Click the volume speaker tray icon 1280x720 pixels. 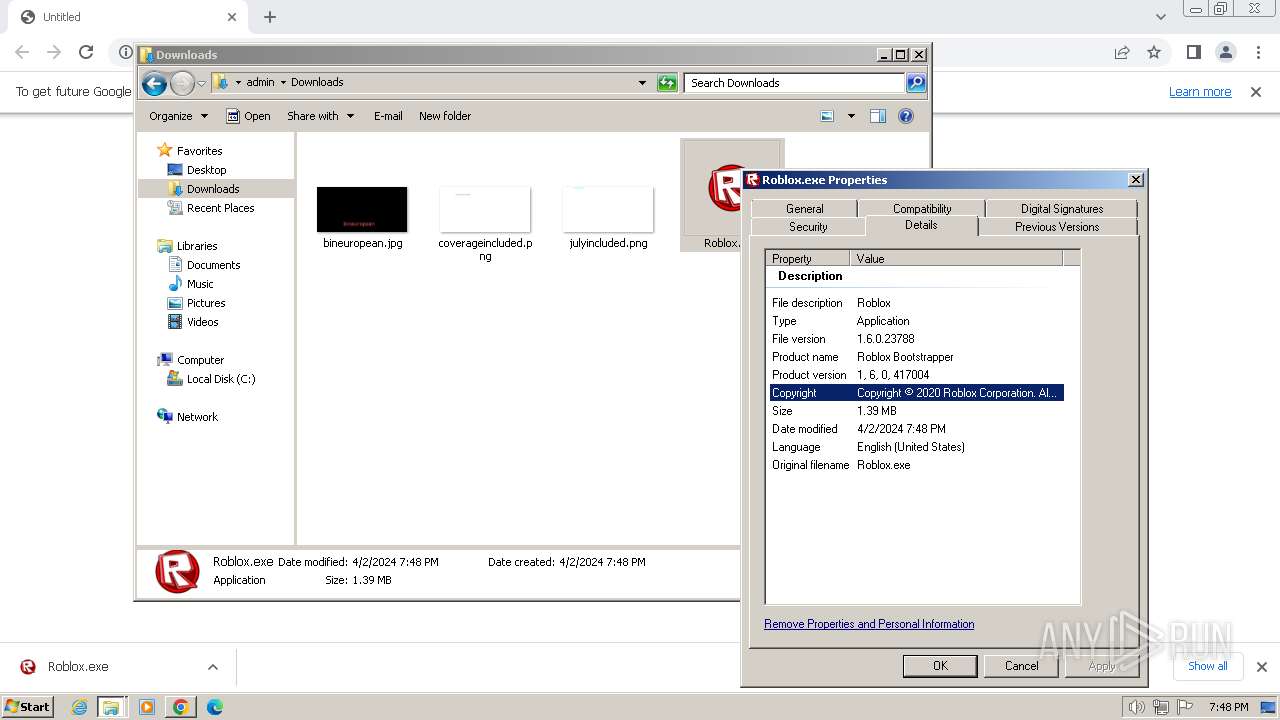[x=1136, y=707]
